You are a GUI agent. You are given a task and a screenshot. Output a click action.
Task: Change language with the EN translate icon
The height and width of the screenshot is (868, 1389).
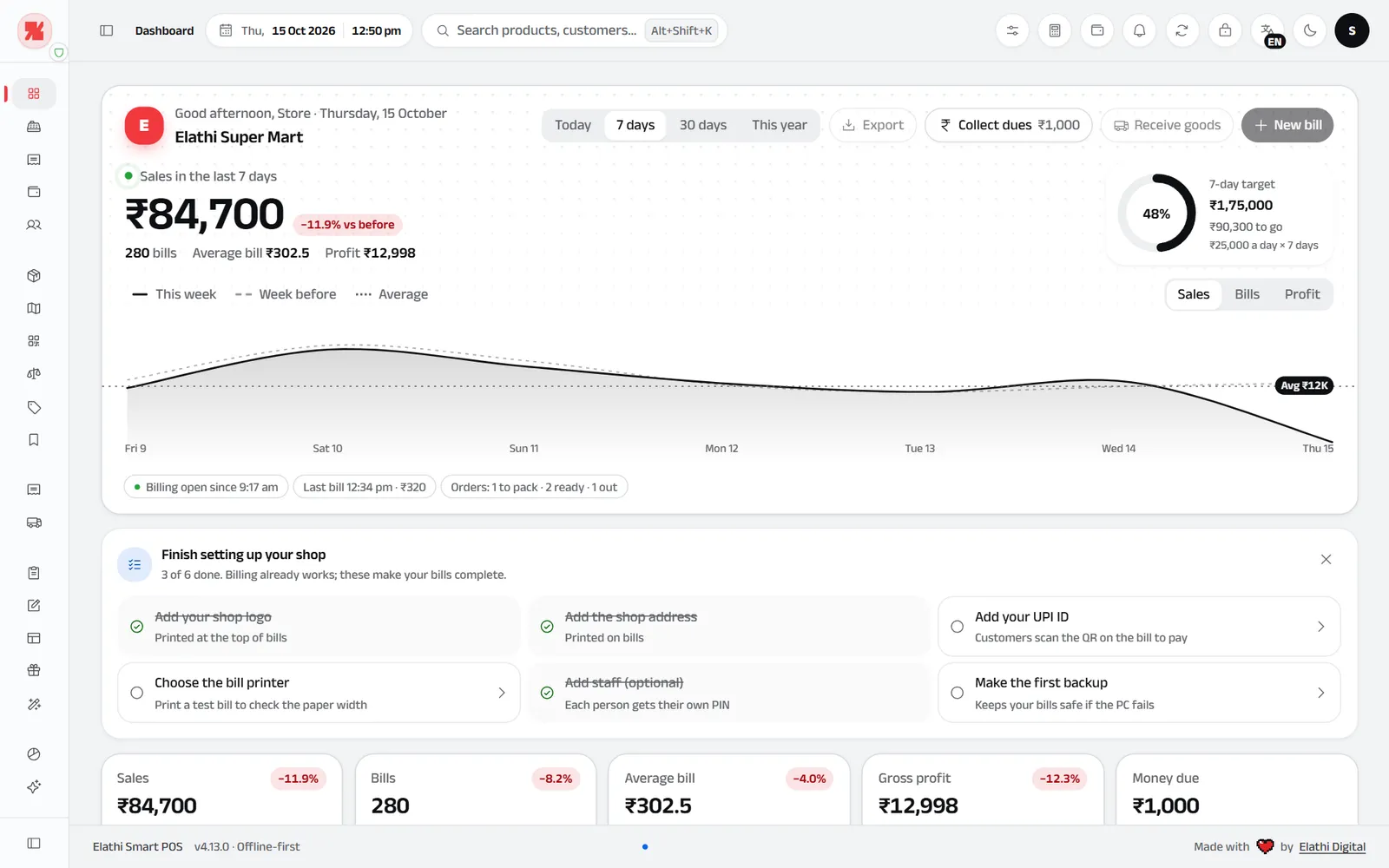coord(1267,31)
